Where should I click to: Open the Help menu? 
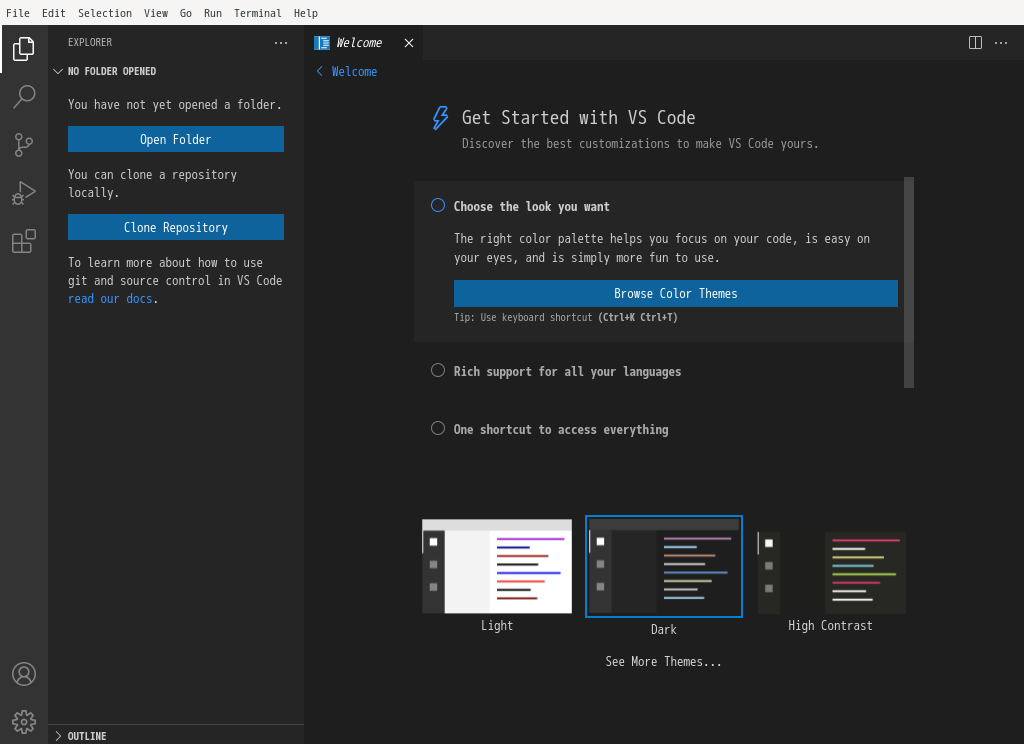tap(306, 13)
